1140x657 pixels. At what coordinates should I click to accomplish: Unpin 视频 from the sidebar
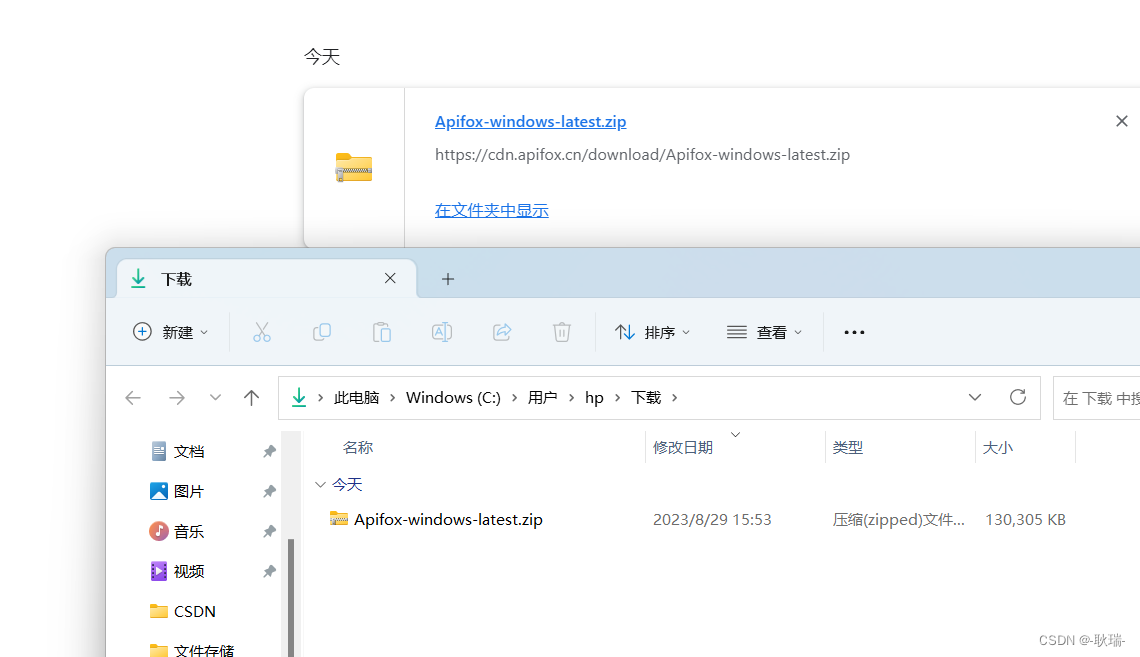coord(268,571)
